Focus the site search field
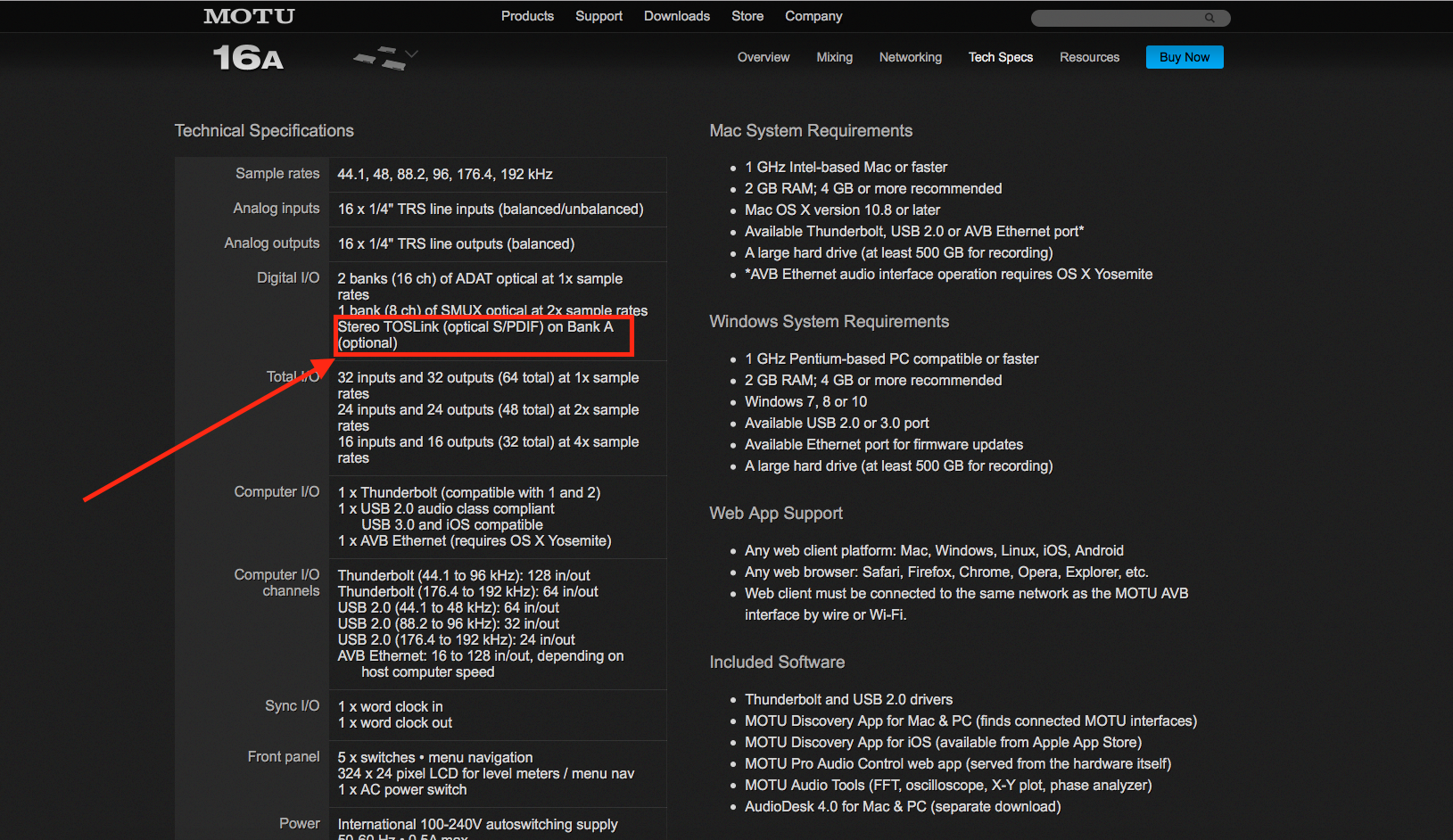 click(1130, 18)
